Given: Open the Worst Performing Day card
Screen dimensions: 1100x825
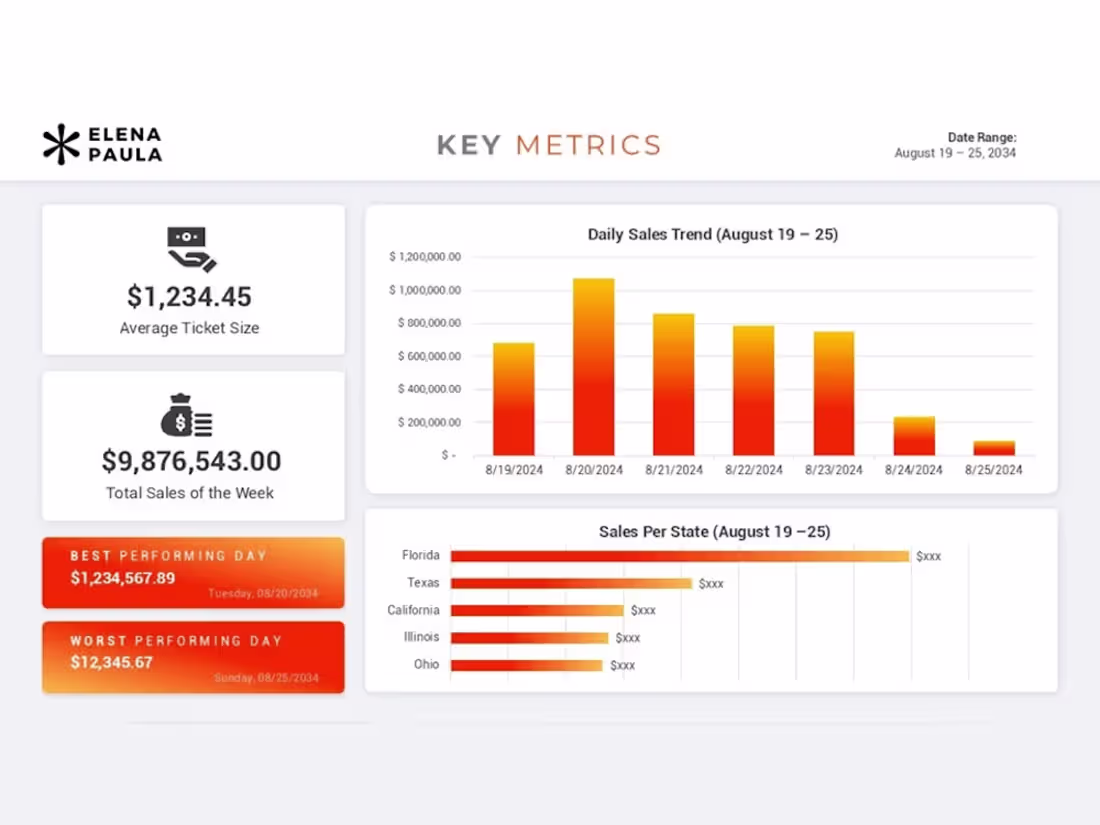Looking at the screenshot, I should (193, 657).
